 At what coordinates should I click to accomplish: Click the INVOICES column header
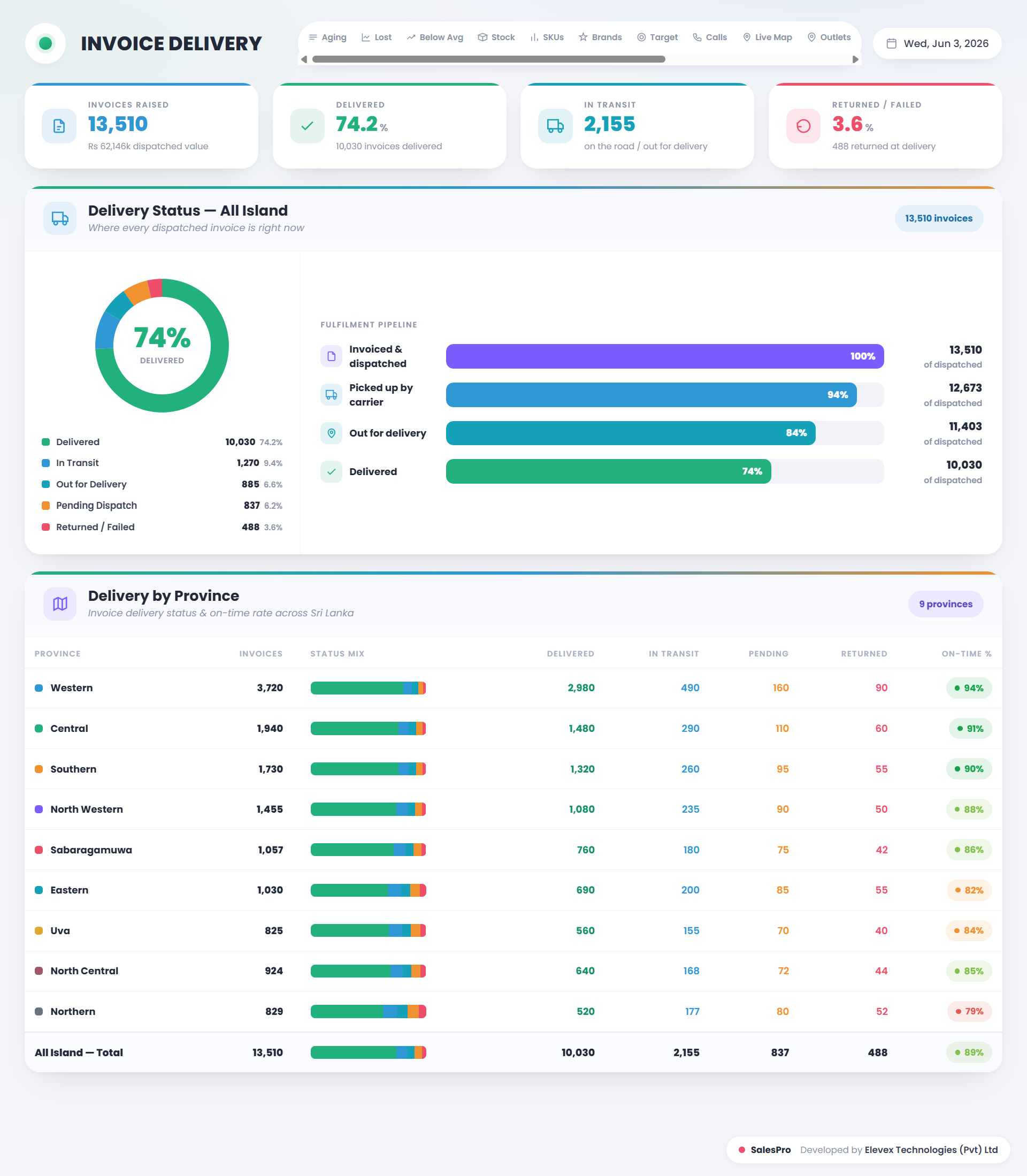click(x=261, y=654)
